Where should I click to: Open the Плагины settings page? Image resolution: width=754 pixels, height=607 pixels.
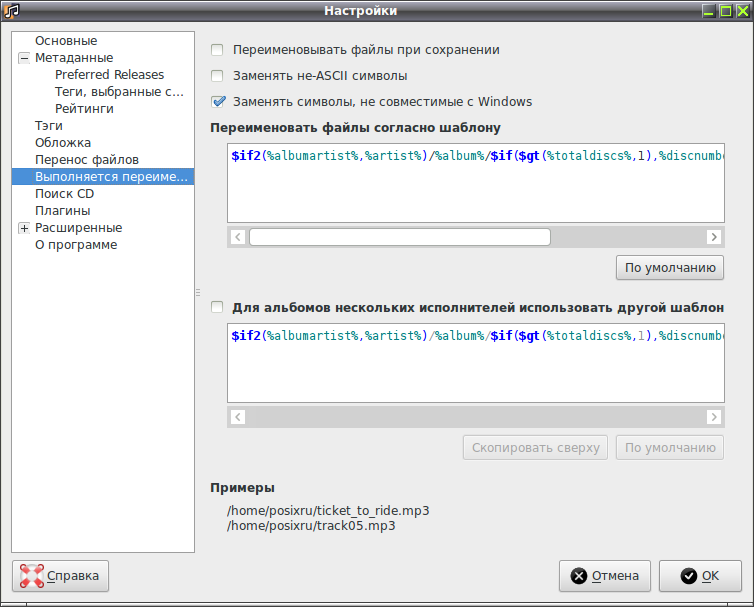pos(63,211)
